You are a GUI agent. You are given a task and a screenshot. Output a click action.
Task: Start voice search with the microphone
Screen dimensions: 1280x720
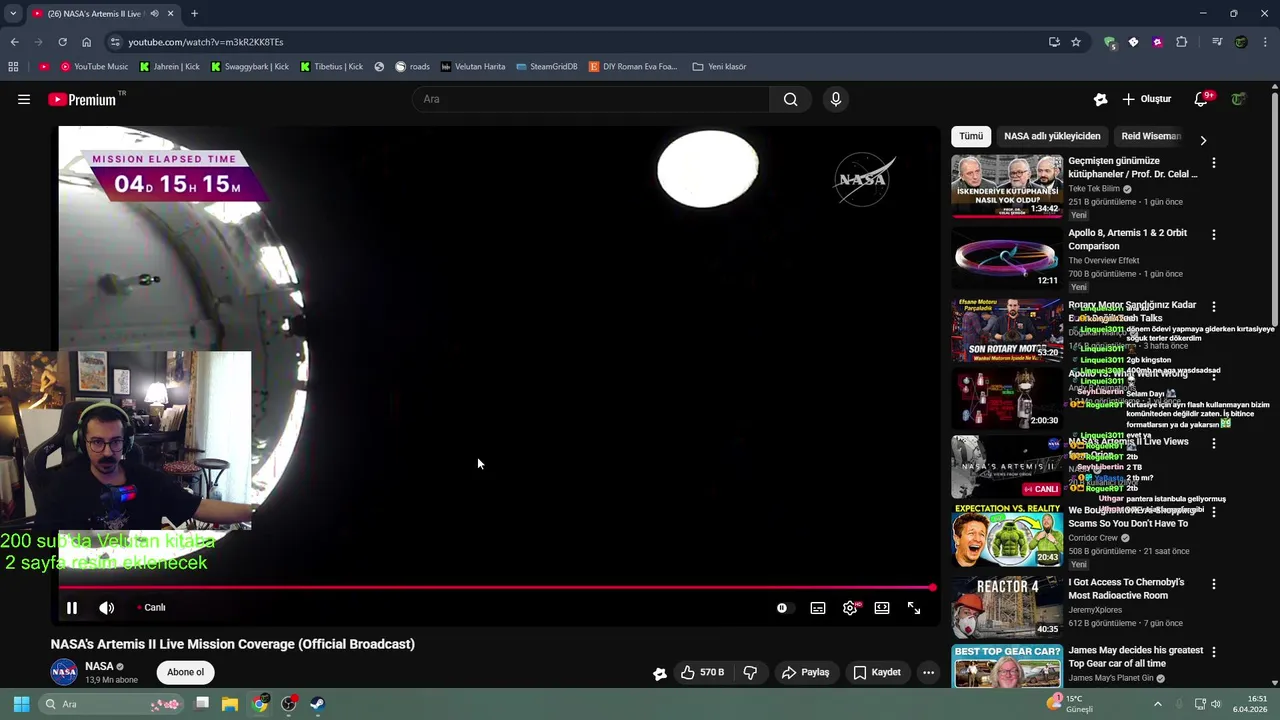tap(836, 99)
